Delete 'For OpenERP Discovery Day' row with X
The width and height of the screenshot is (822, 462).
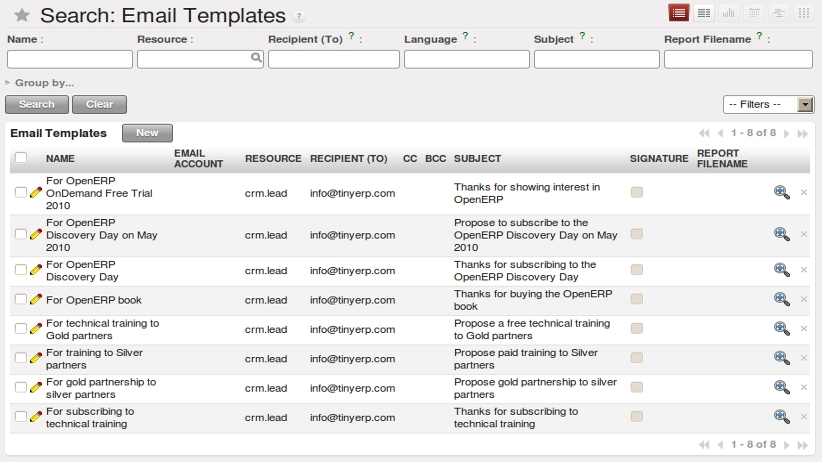pos(804,270)
